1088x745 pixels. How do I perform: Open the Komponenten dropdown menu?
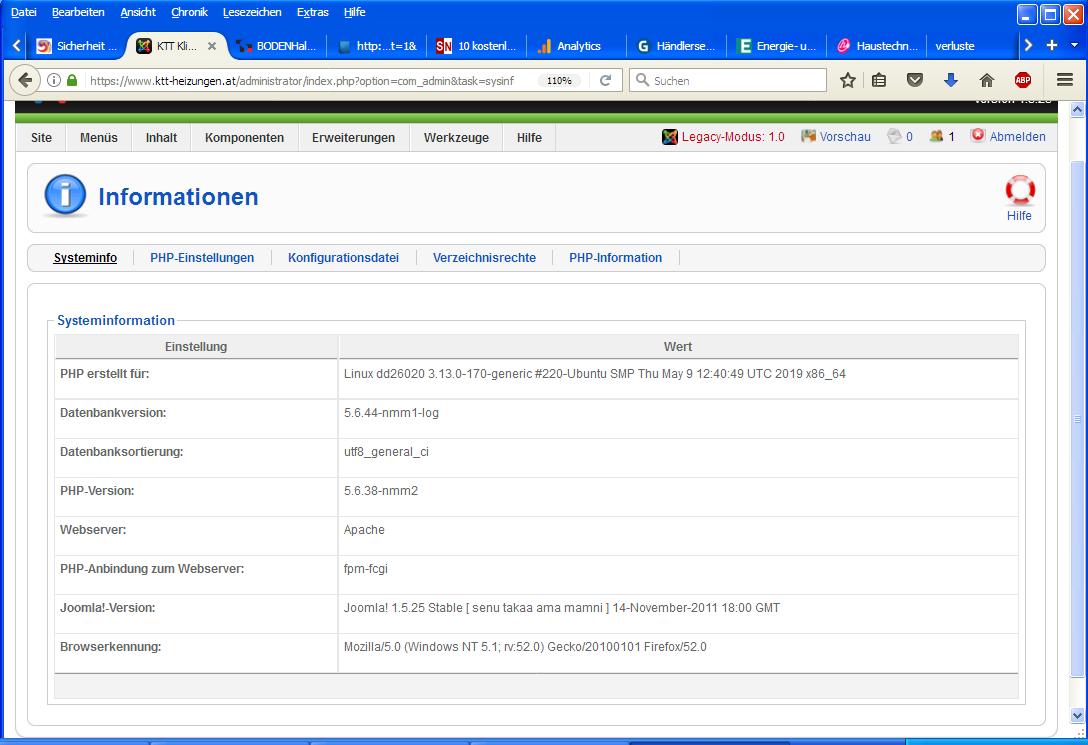click(x=244, y=138)
